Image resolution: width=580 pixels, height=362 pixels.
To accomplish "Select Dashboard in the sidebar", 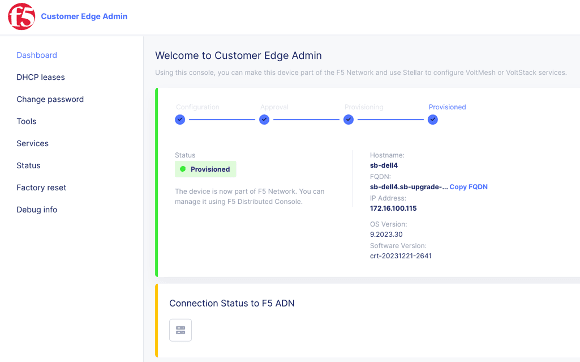I will coord(37,55).
